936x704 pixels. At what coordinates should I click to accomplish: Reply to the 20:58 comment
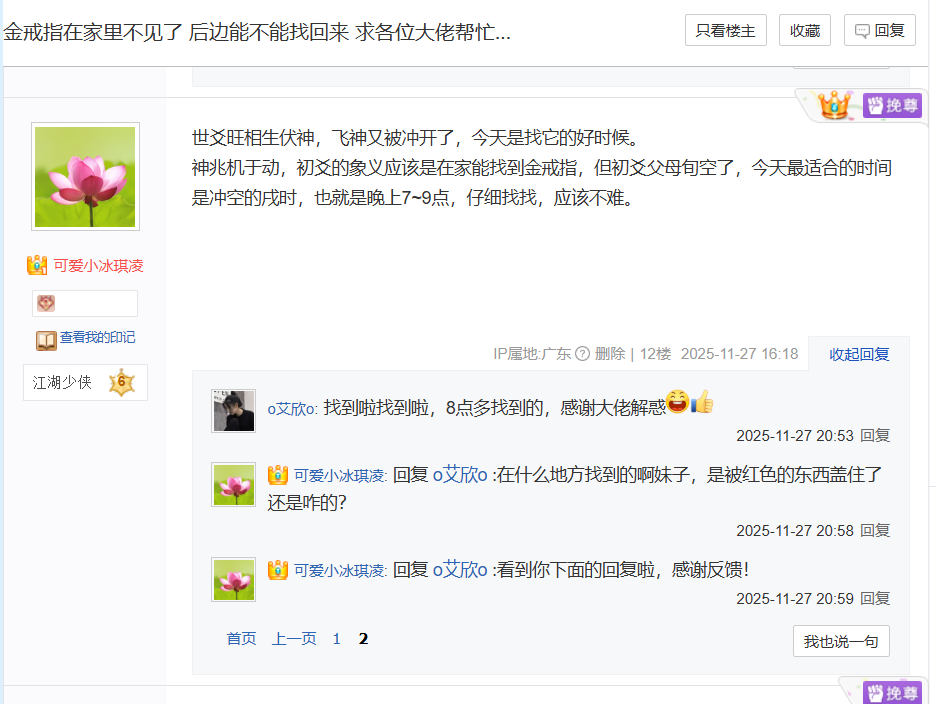pyautogui.click(x=875, y=530)
